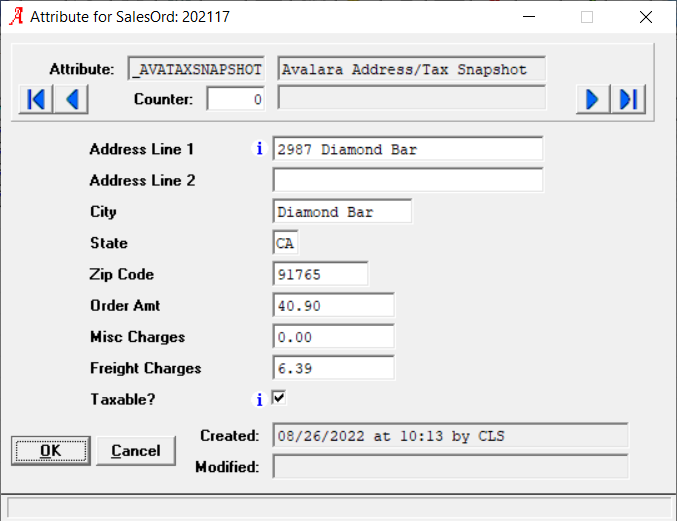This screenshot has width=677, height=521.
Task: Click the Created: label
Action: [230, 436]
